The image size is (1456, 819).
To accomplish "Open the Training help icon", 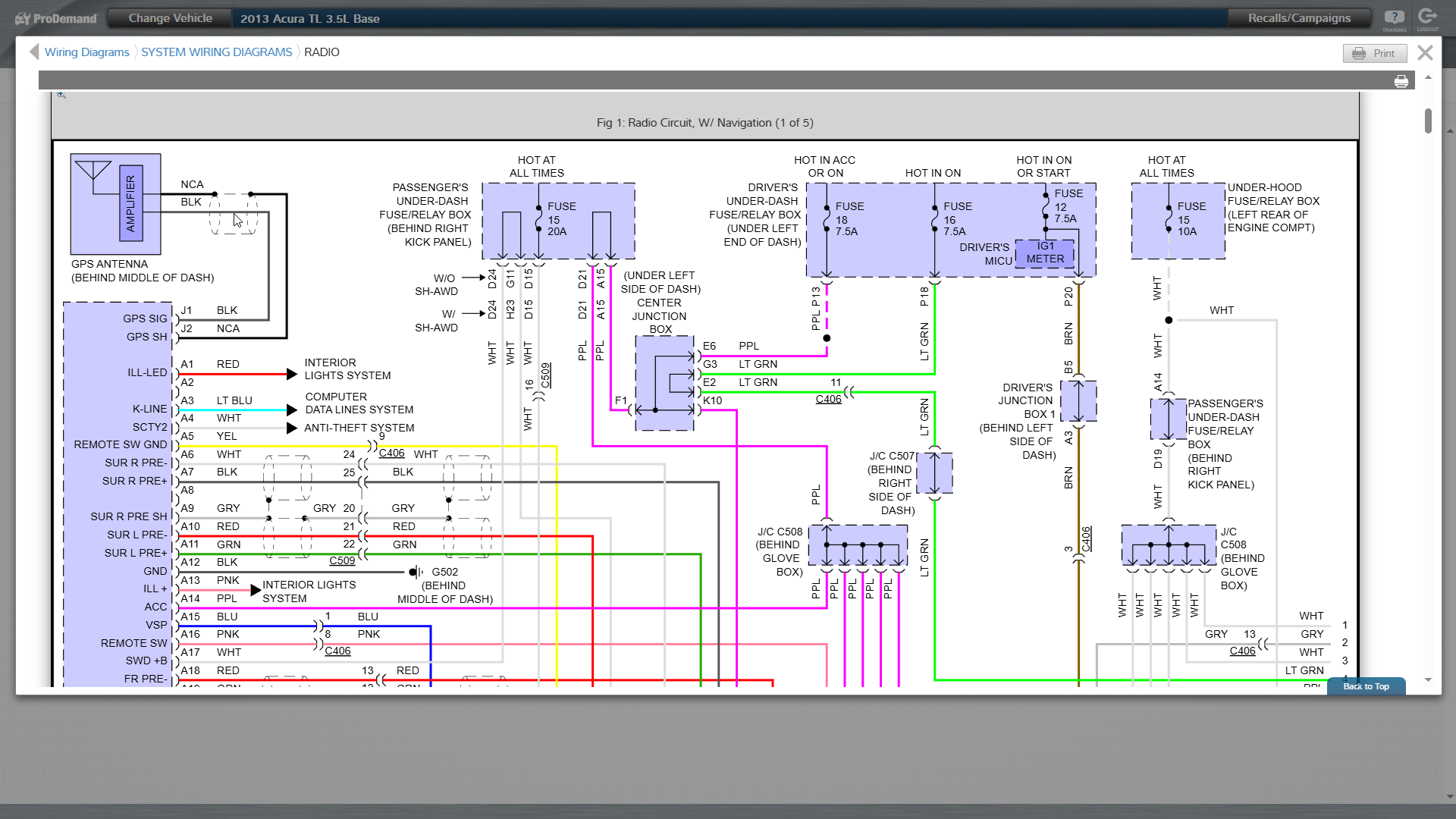I will (1394, 18).
